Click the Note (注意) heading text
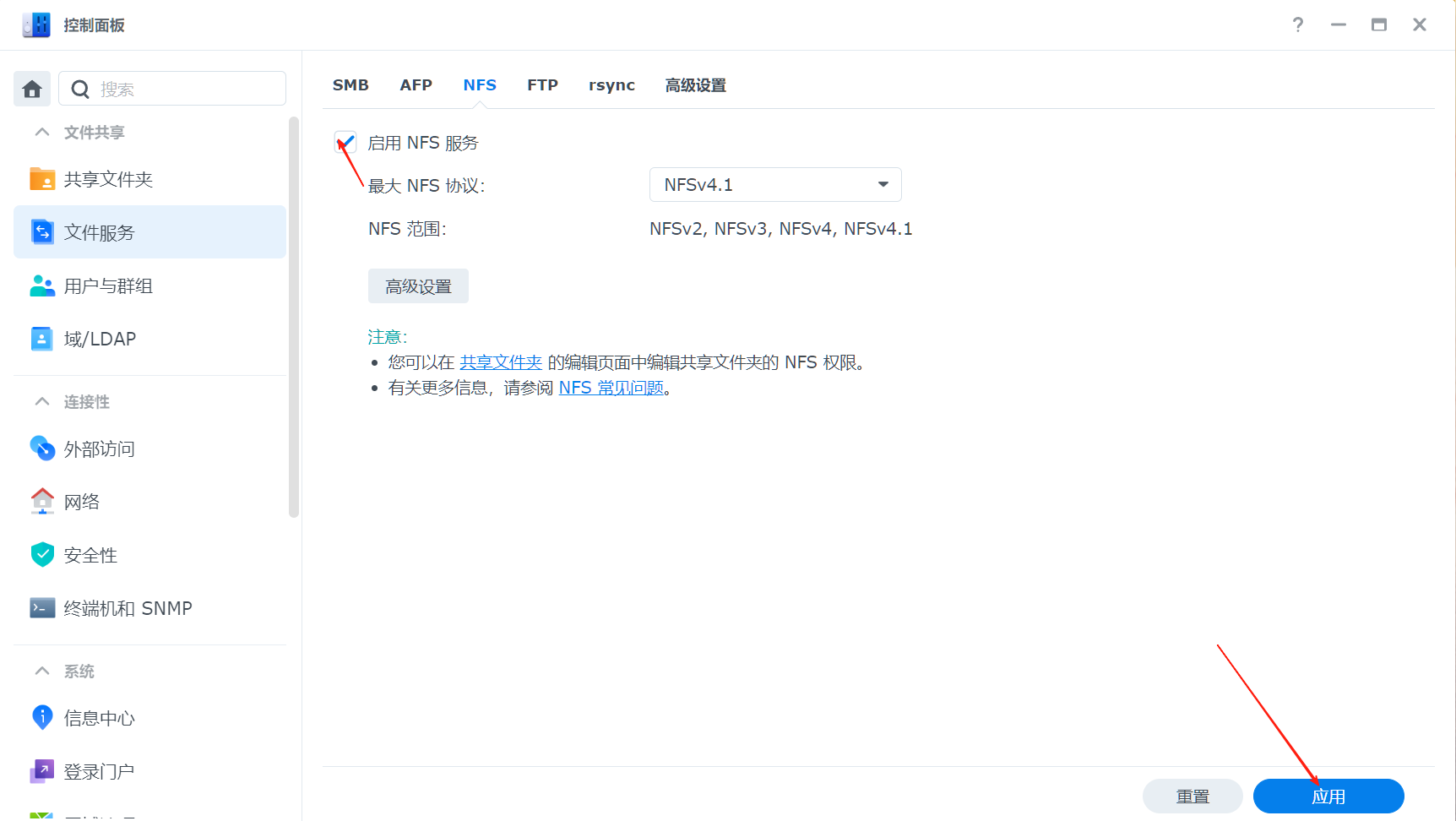Viewport: 1456px width, 821px height. [x=388, y=337]
